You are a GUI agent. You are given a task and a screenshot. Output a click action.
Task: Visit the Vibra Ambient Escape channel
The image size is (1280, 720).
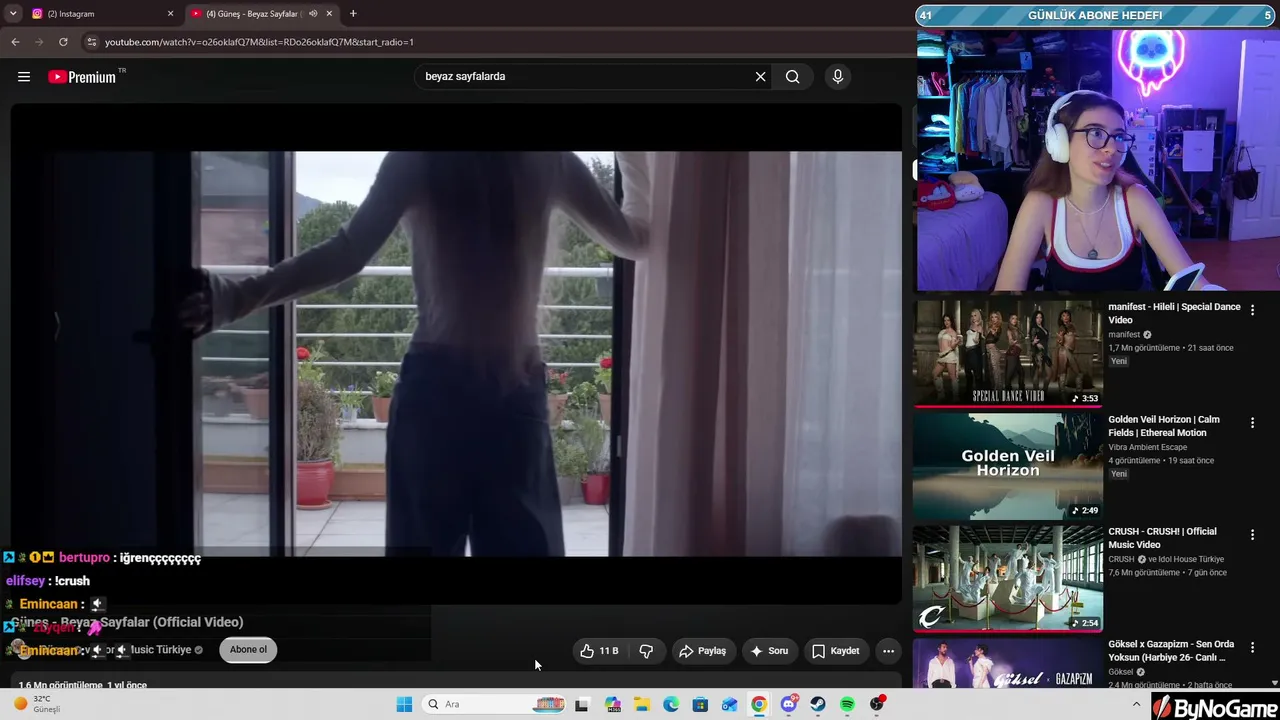(1147, 447)
